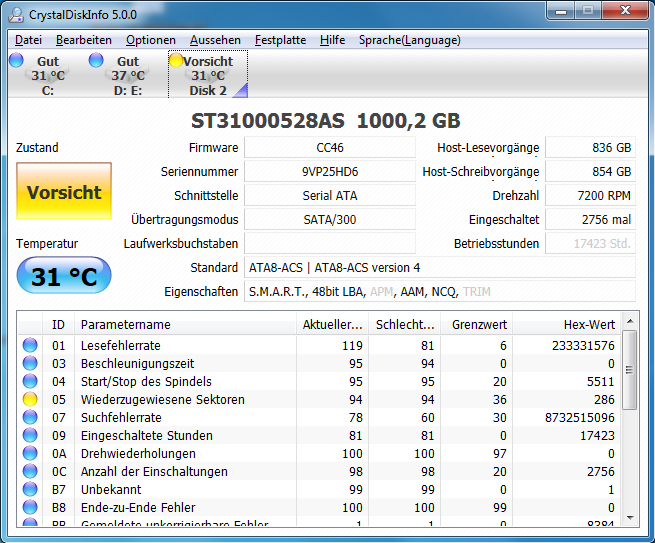
Task: Open the Optionen menu
Action: 151,40
